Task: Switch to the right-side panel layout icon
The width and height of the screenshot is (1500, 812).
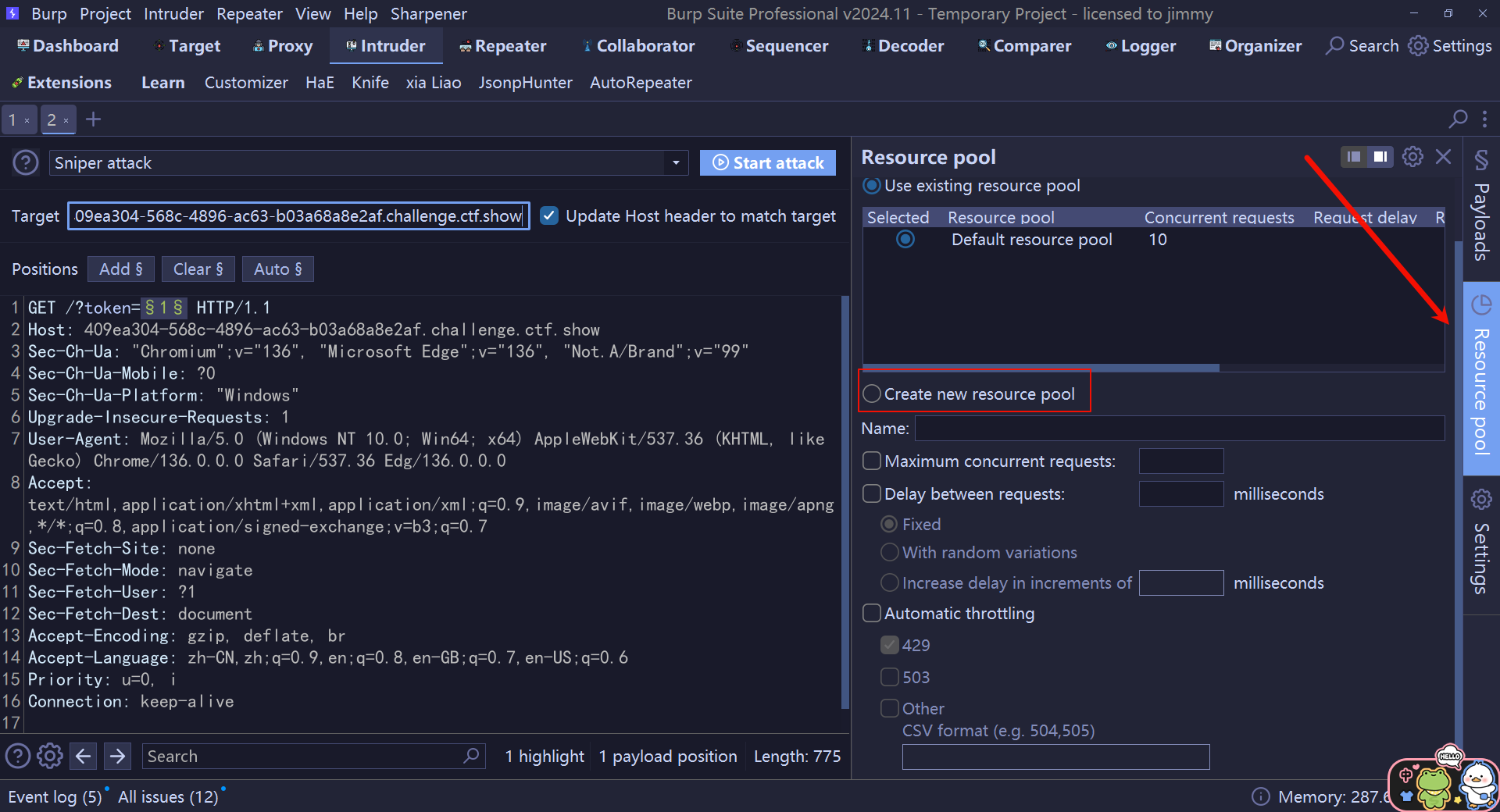Action: [1380, 157]
